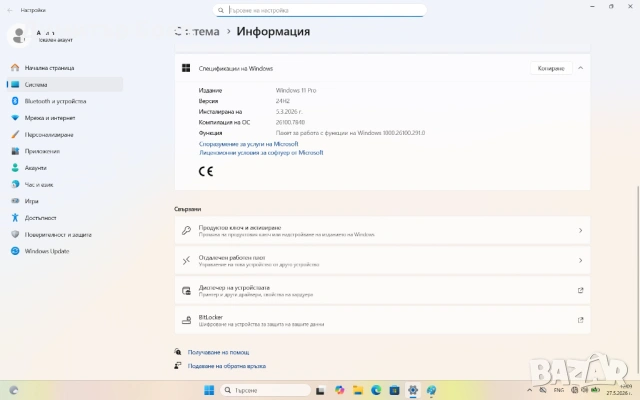
Task: Open Начална страница in the sidebar
Action: (x=64, y=68)
